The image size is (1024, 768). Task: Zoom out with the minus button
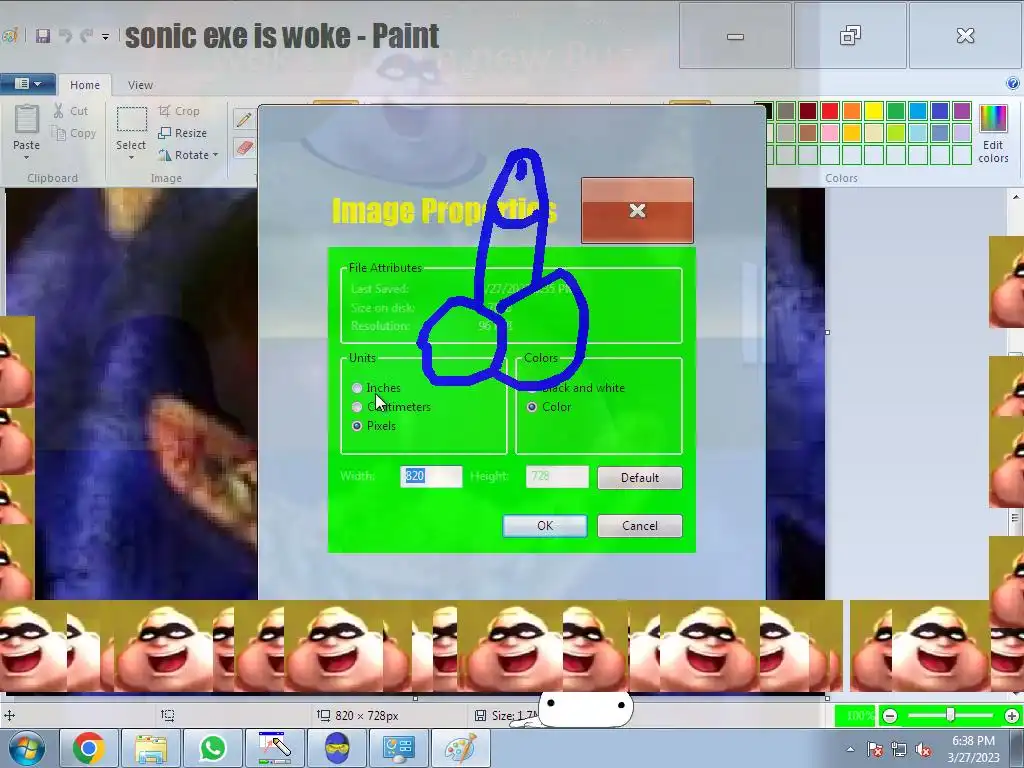point(889,716)
